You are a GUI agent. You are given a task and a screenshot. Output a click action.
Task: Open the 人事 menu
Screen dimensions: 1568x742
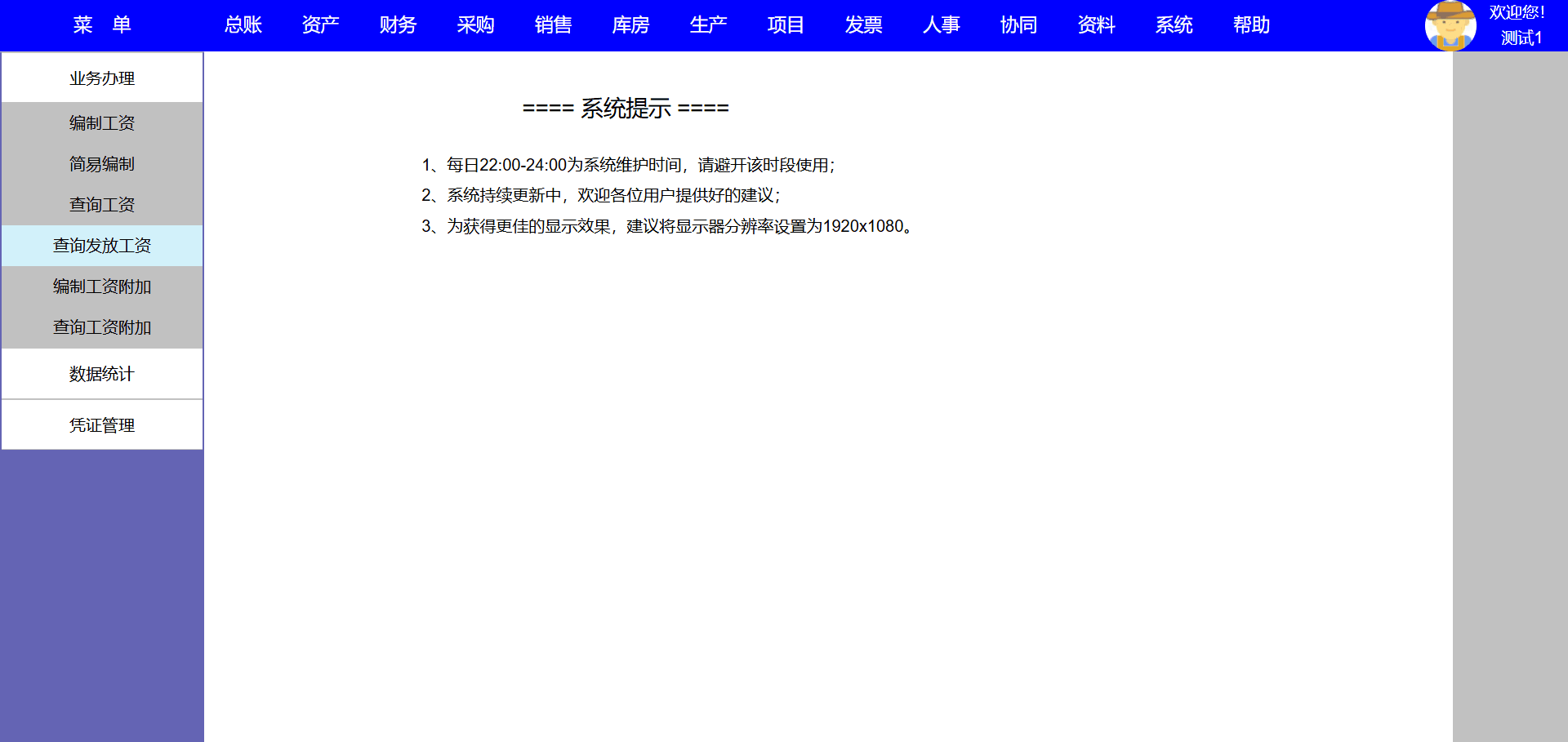coord(941,25)
